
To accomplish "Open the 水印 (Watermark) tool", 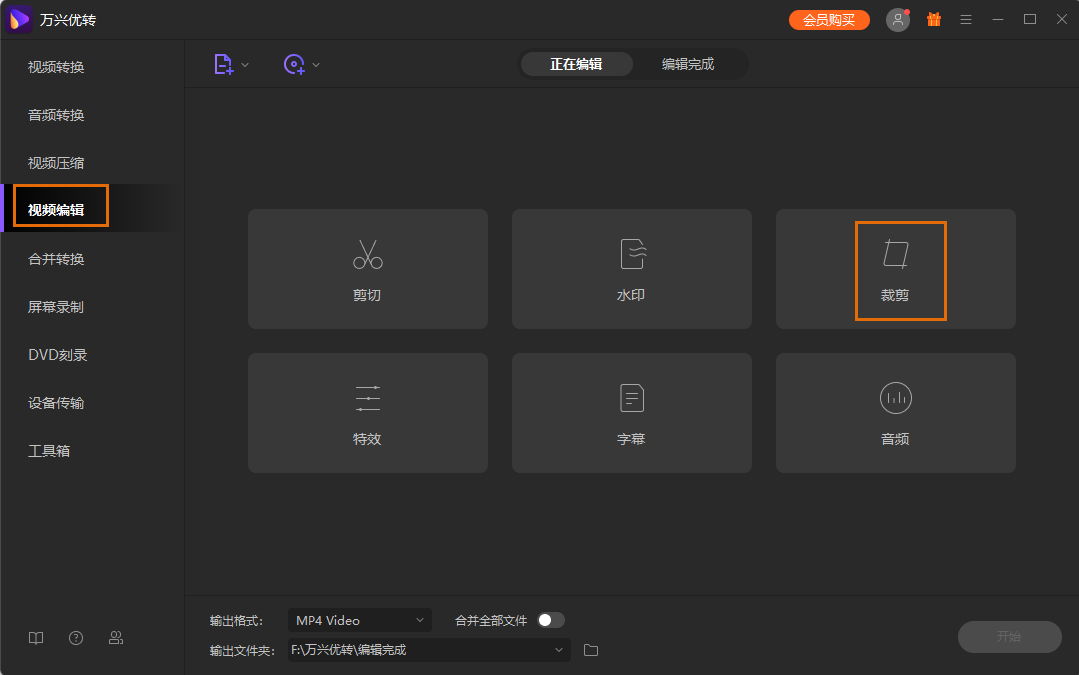I will coord(631,268).
